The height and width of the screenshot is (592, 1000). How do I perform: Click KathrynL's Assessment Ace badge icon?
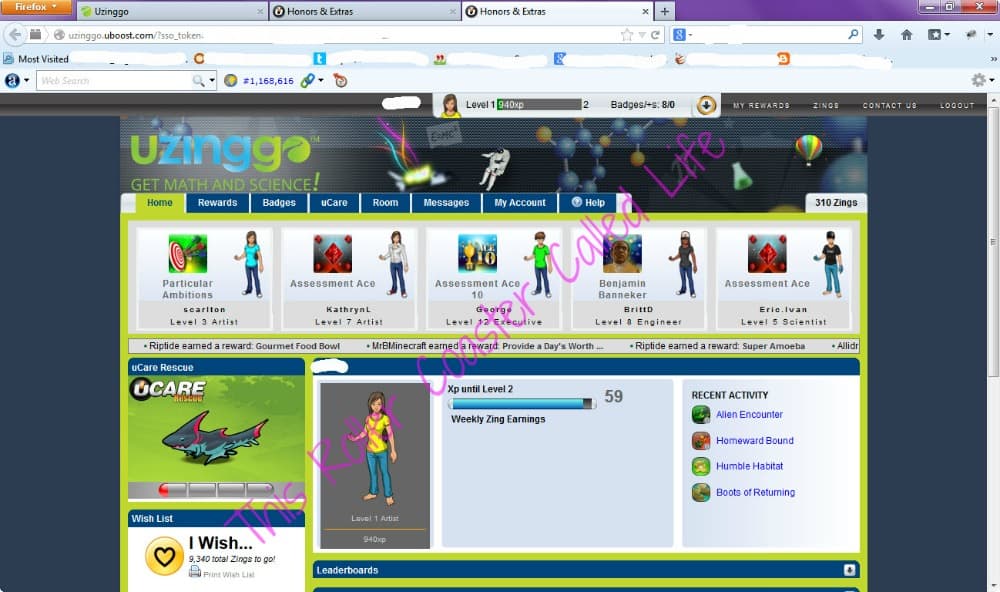click(332, 253)
